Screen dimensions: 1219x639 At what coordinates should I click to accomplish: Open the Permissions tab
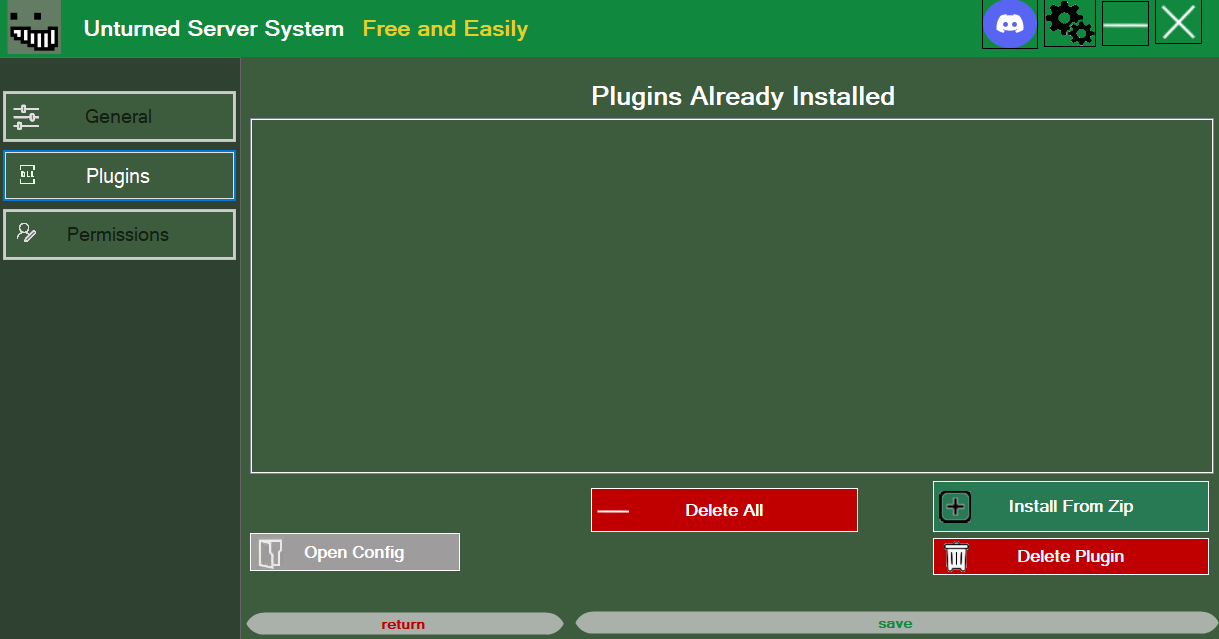tap(119, 234)
